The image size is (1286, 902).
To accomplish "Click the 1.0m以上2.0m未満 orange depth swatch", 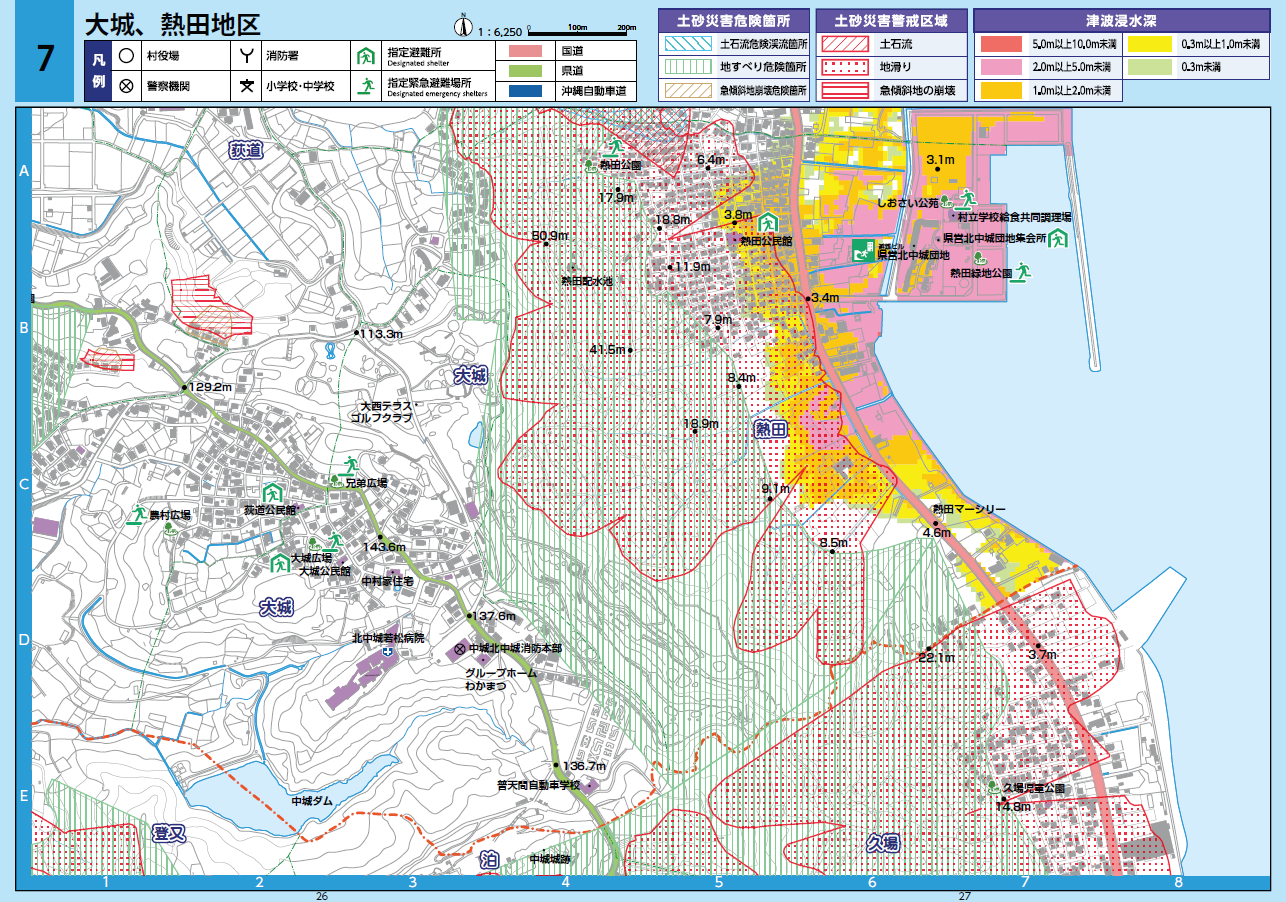I will (x=1001, y=90).
